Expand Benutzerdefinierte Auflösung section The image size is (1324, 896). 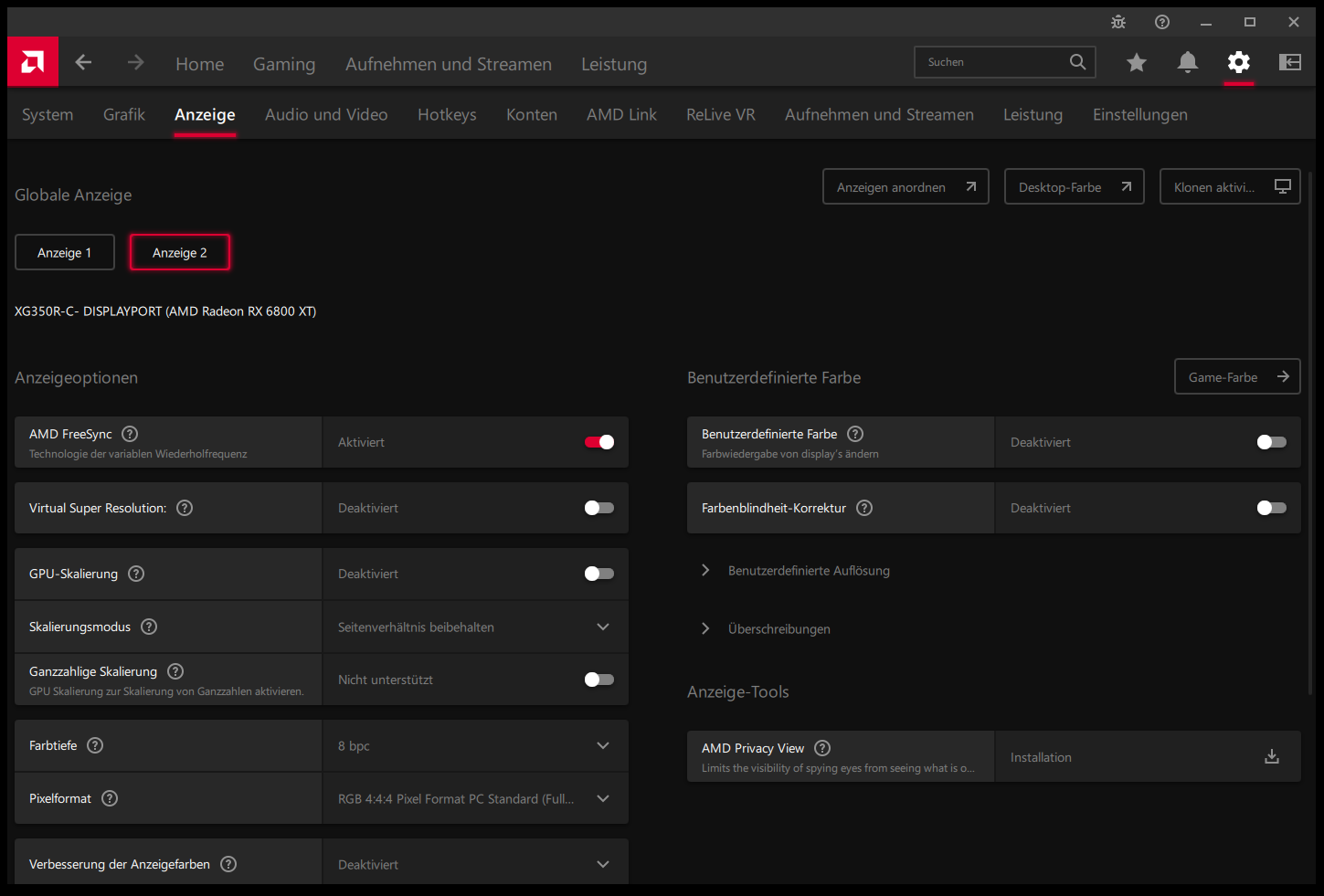pos(795,570)
